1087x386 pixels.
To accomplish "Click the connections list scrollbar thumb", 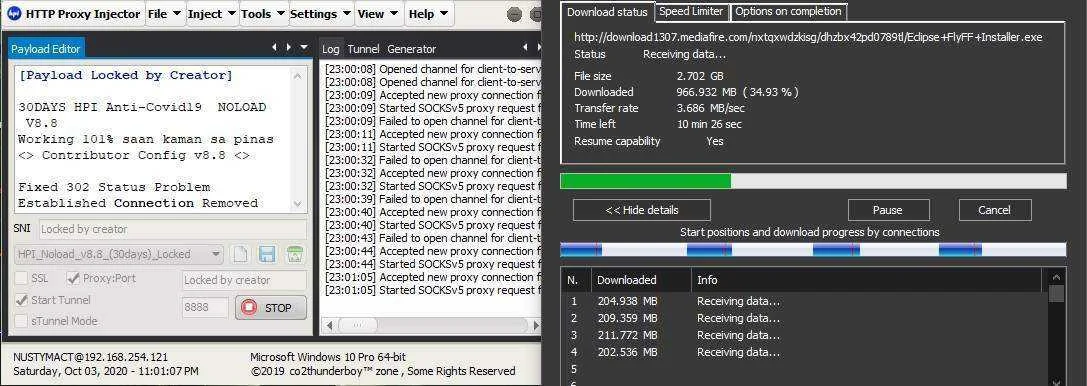I will 1056,293.
